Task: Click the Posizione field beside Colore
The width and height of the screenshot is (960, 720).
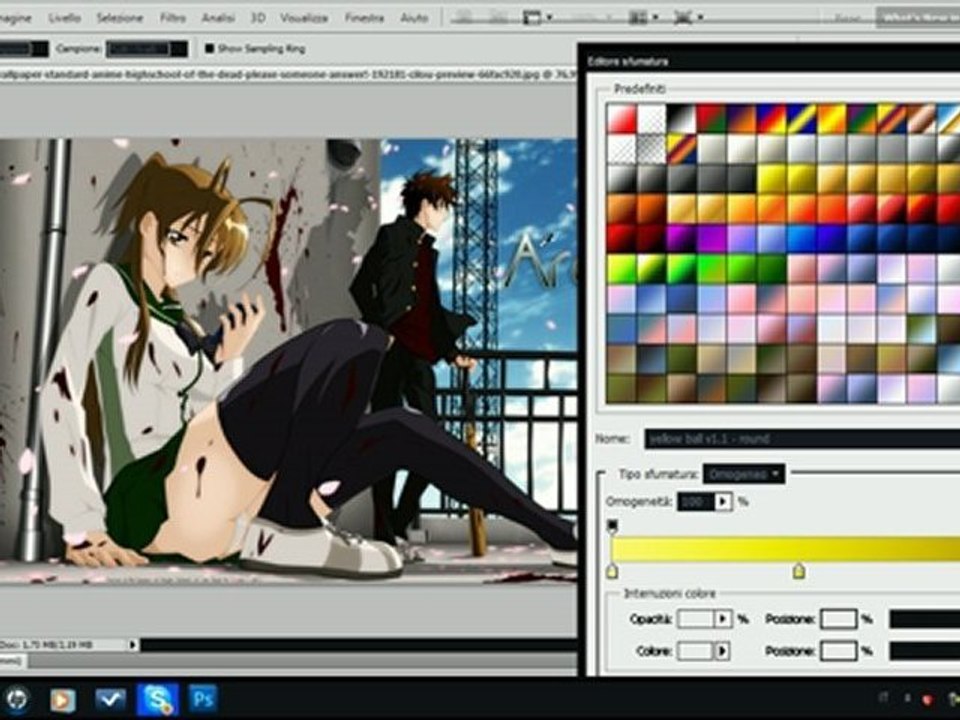Action: click(x=838, y=651)
